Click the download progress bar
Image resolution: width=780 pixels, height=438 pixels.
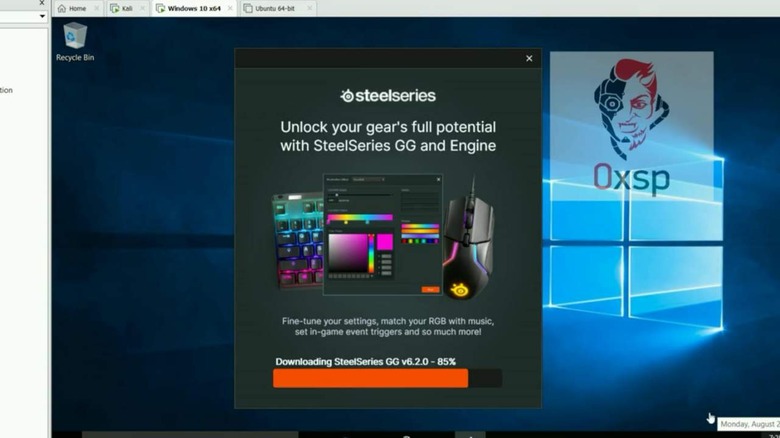click(387, 378)
